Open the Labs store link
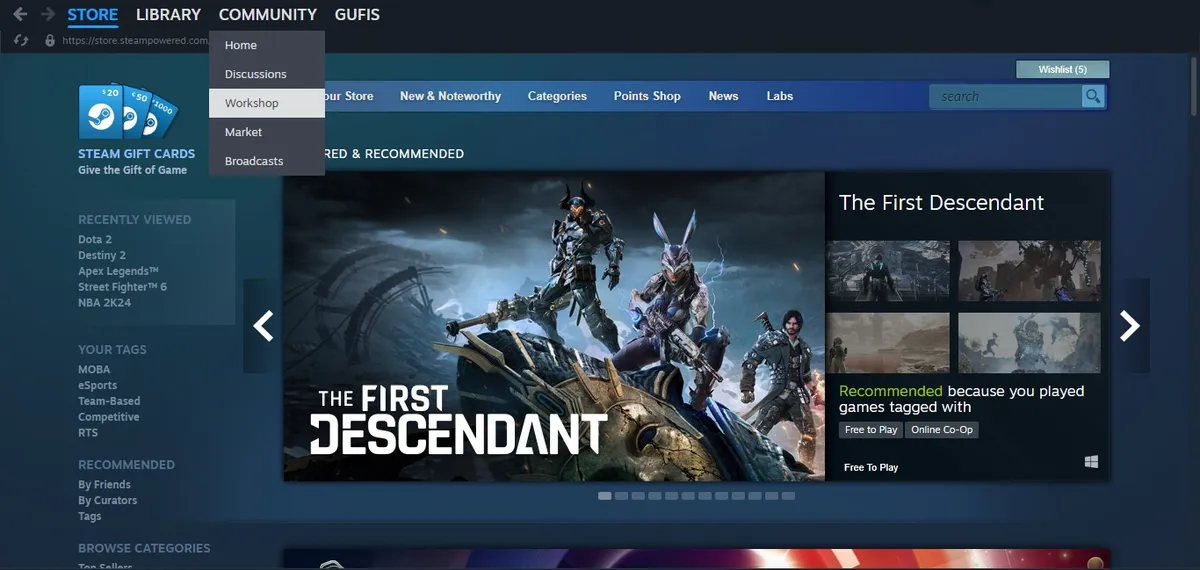This screenshot has height=570, width=1200. pyautogui.click(x=780, y=96)
